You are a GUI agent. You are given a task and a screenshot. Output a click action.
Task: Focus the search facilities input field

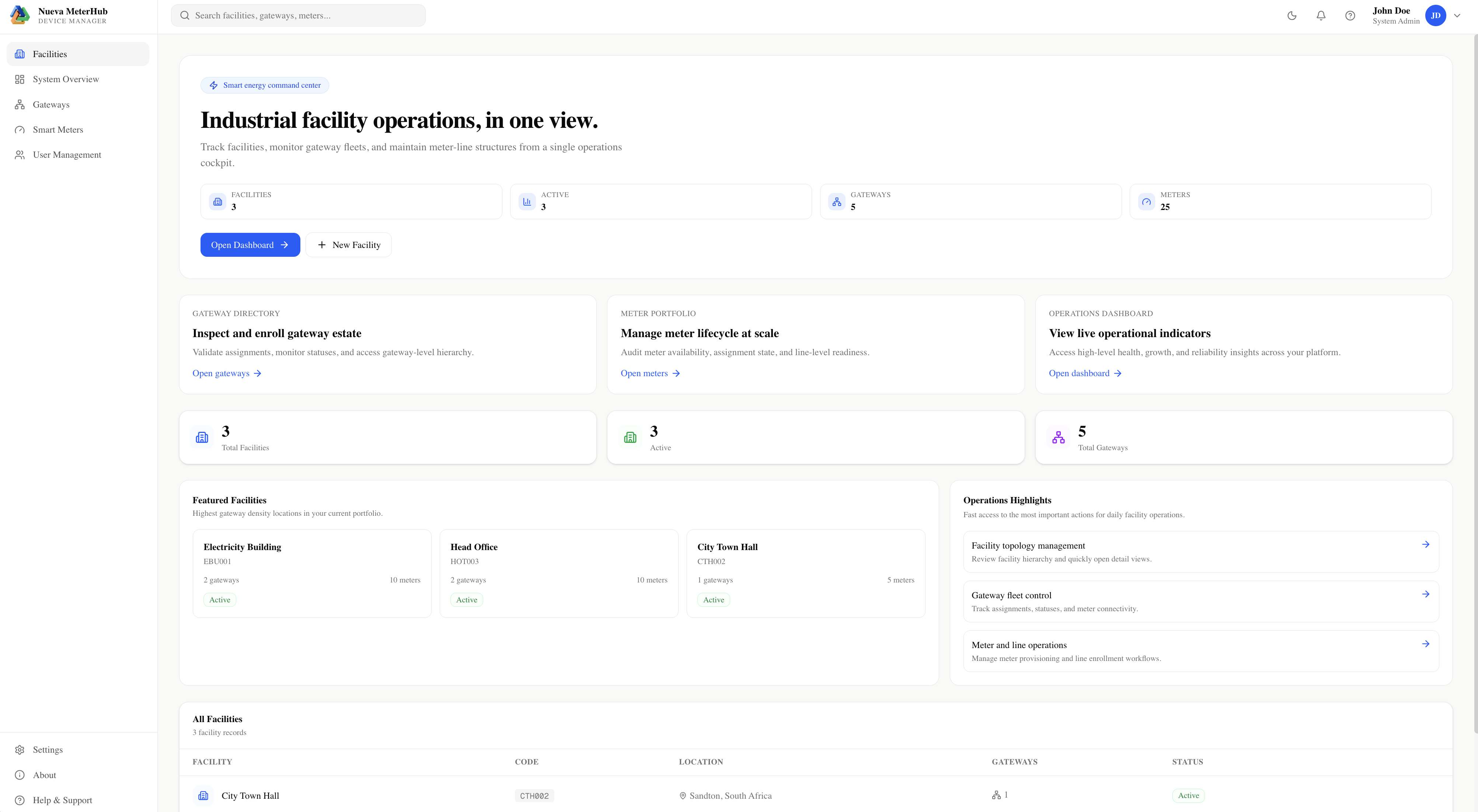[x=298, y=15]
